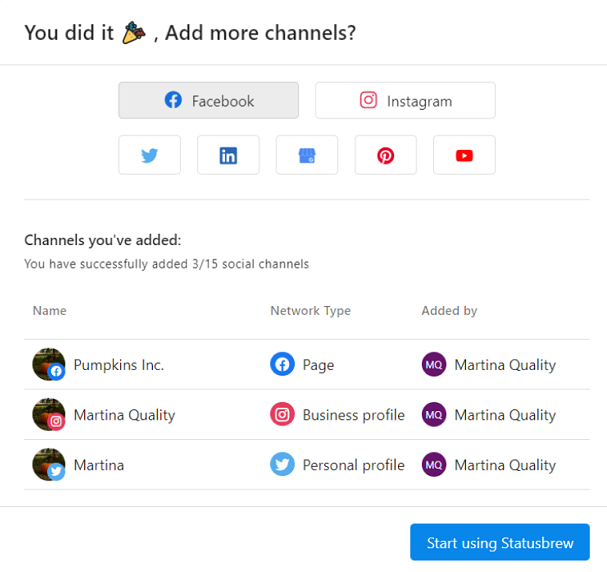Click Martina Quality in the Page row
Viewport: 607px width, 572px height.
pyautogui.click(x=505, y=365)
